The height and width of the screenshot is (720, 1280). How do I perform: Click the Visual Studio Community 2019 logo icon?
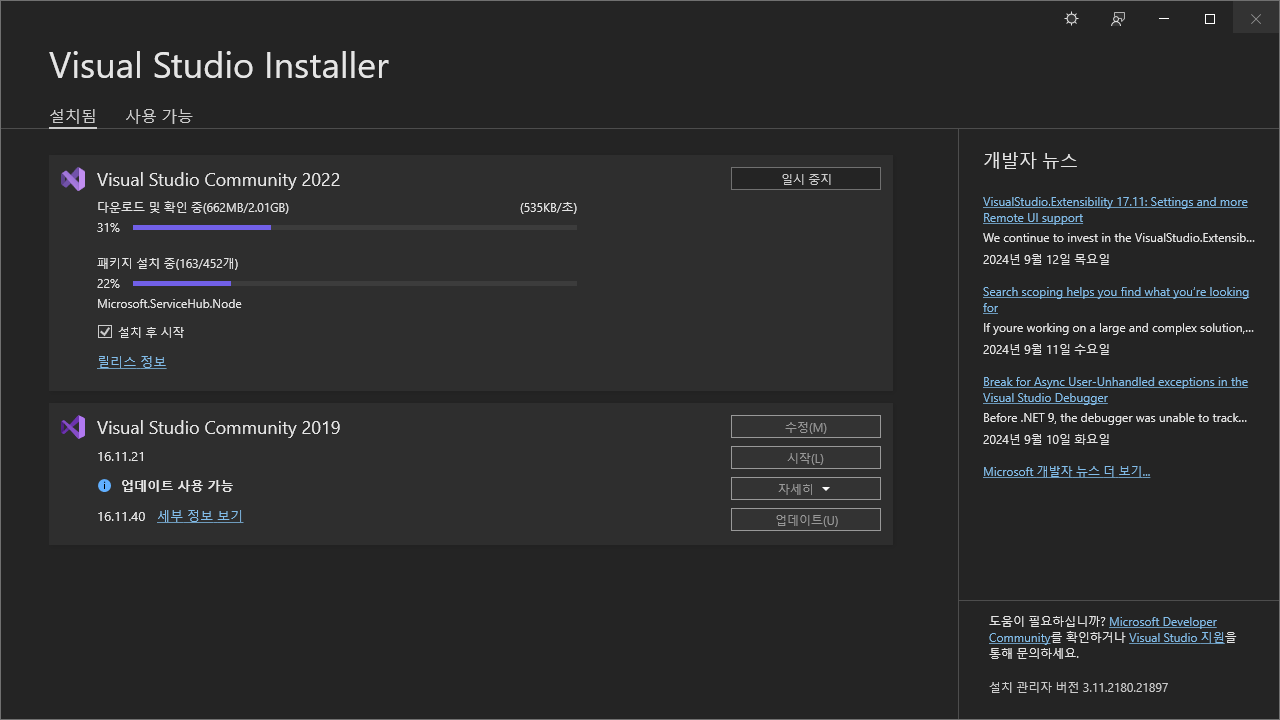[x=73, y=427]
